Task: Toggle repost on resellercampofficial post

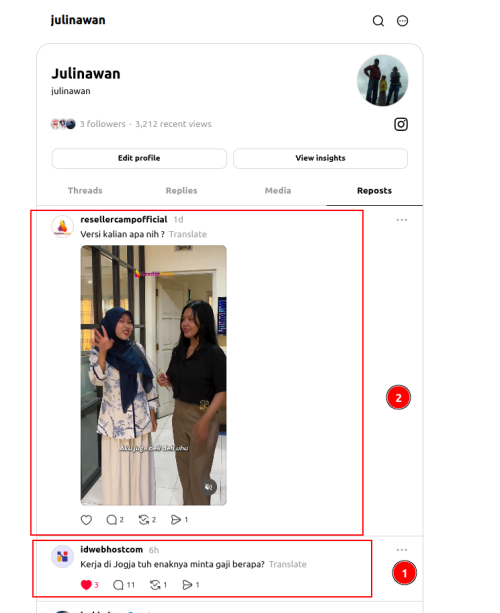Action: click(144, 520)
